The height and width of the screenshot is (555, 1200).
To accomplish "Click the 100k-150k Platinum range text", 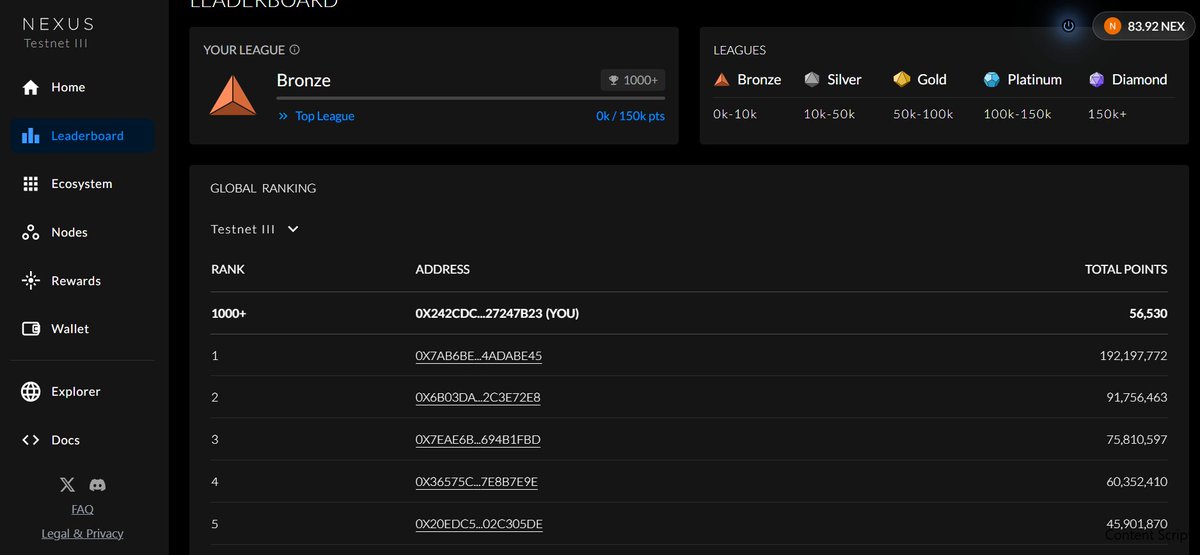I will pos(1017,114).
